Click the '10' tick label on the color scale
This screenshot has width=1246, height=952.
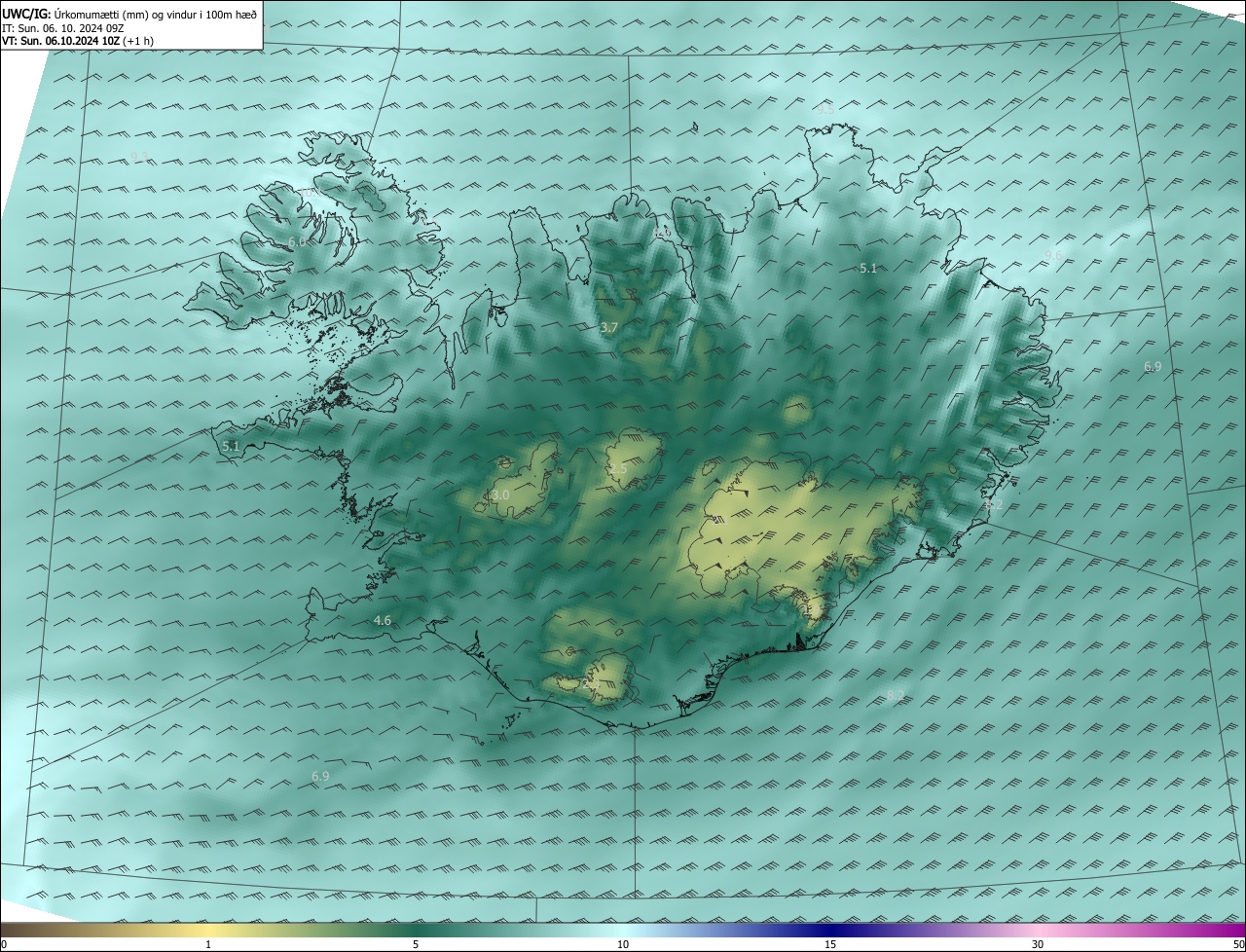pos(623,944)
